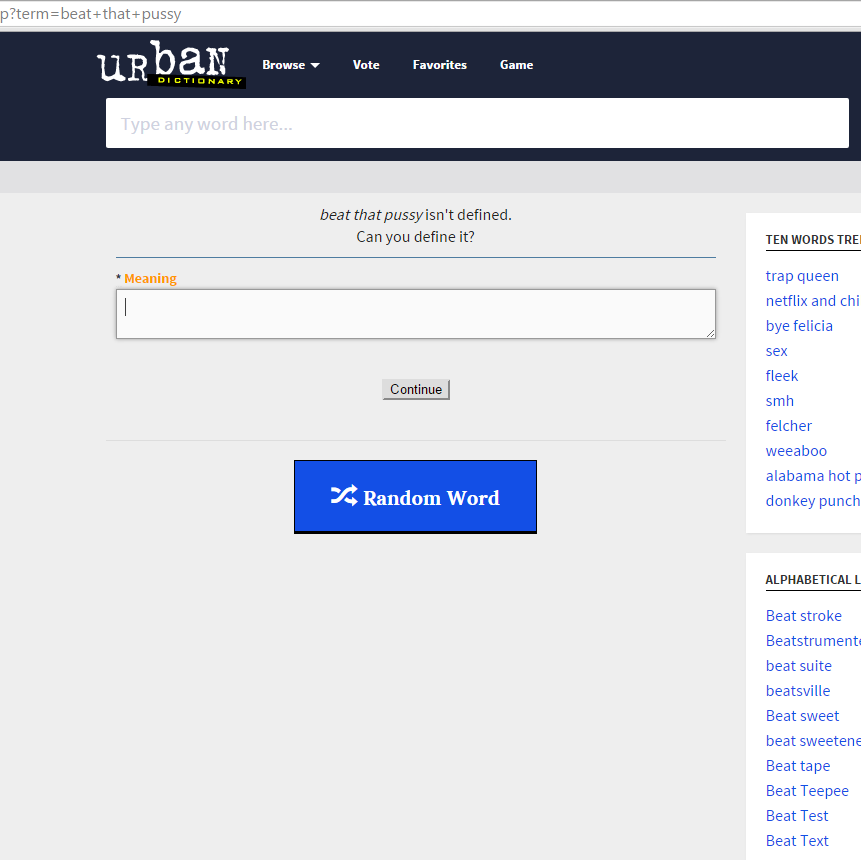Click the 'TEN WORDS TRENDING' heading
This screenshot has height=860, width=861.
(813, 239)
